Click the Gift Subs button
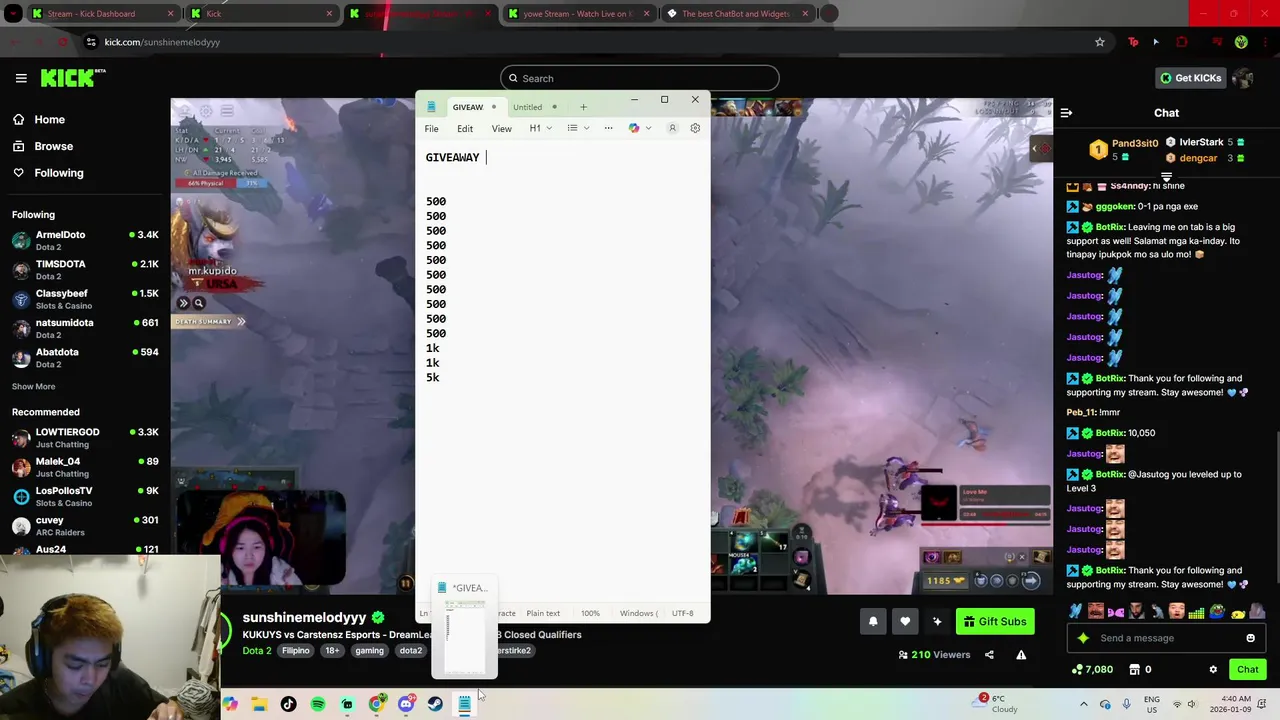 994,621
